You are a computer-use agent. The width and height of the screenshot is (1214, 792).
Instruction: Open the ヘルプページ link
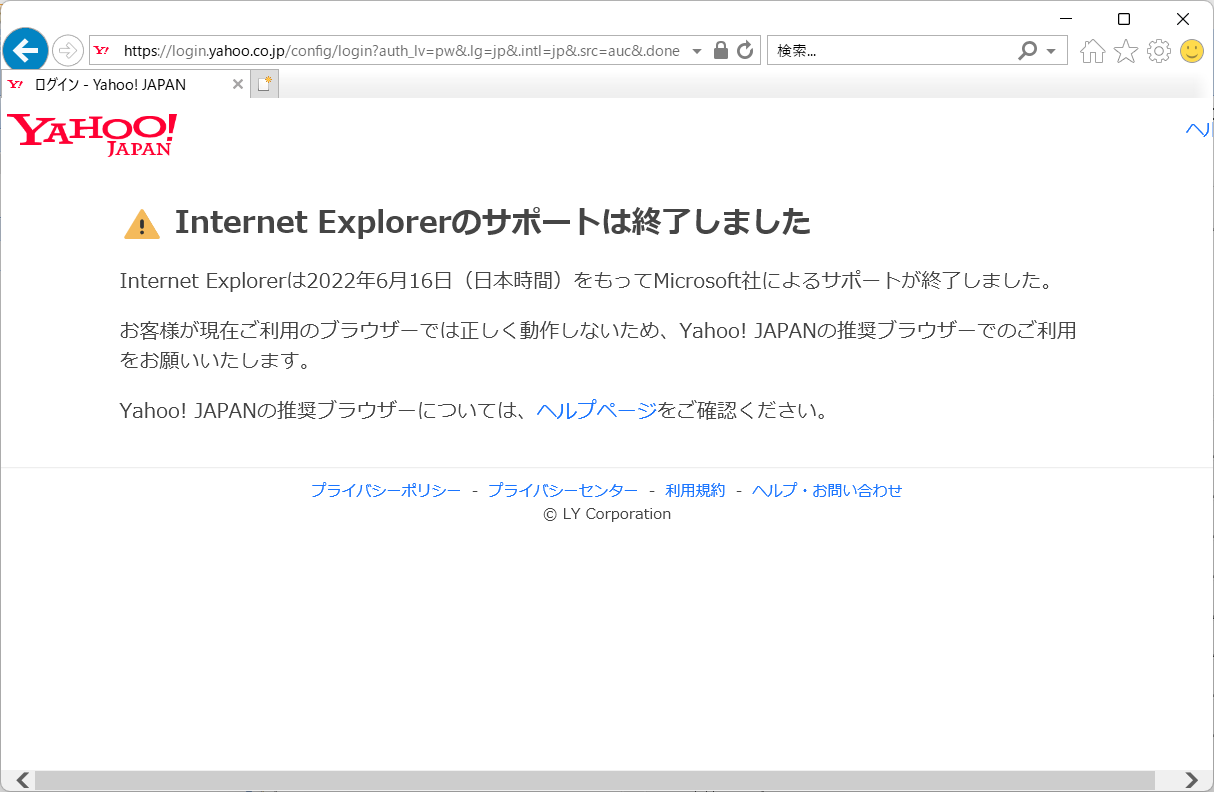593,409
